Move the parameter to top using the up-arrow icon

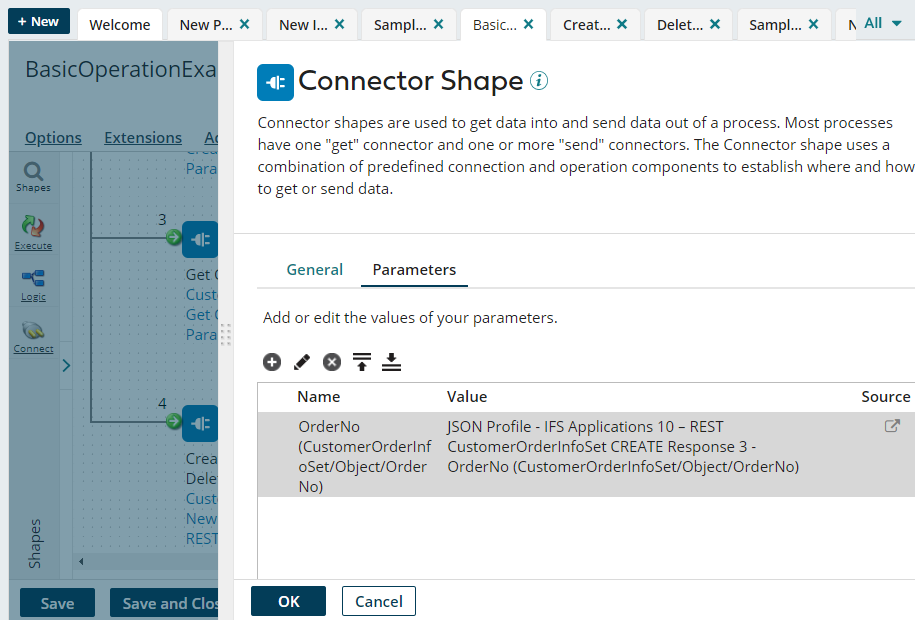[361, 362]
